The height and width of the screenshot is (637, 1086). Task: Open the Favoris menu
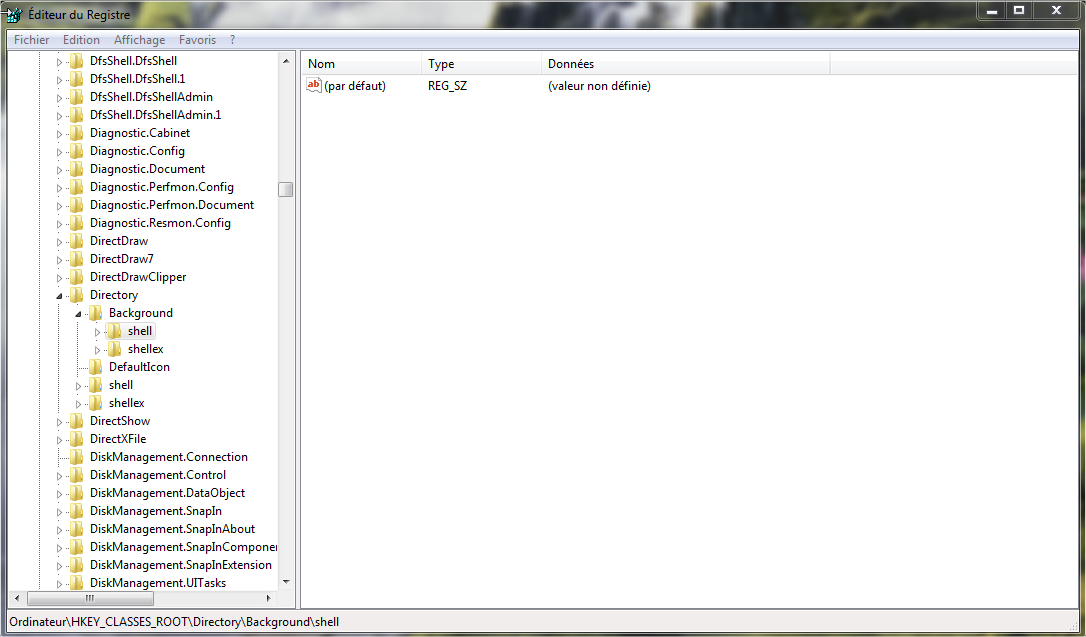[197, 40]
